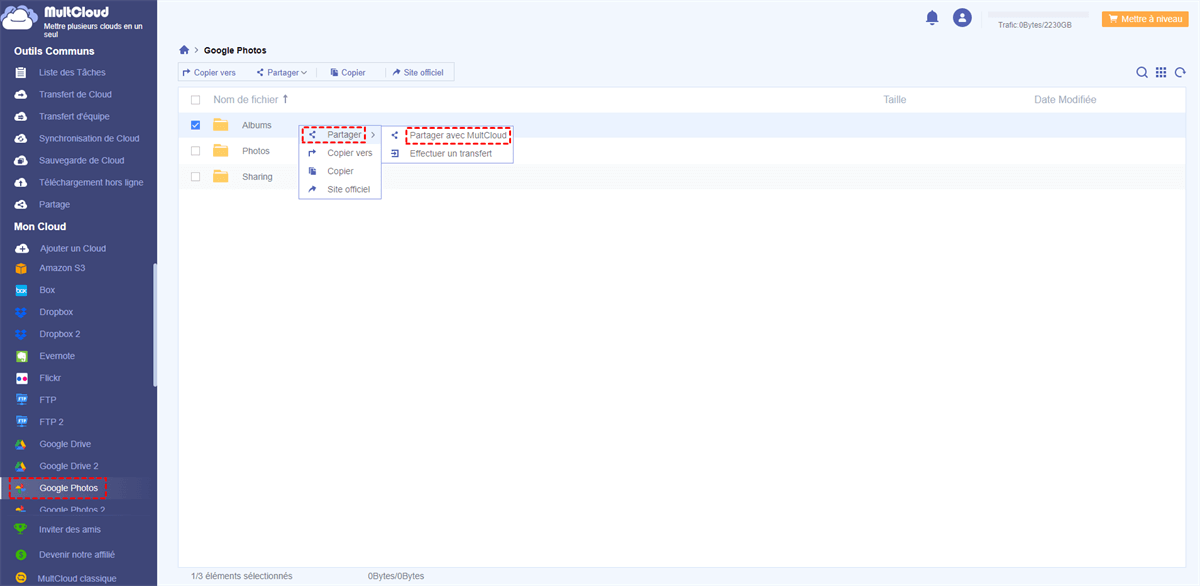
Task: Check the Sharing row checkbox
Action: coord(195,177)
